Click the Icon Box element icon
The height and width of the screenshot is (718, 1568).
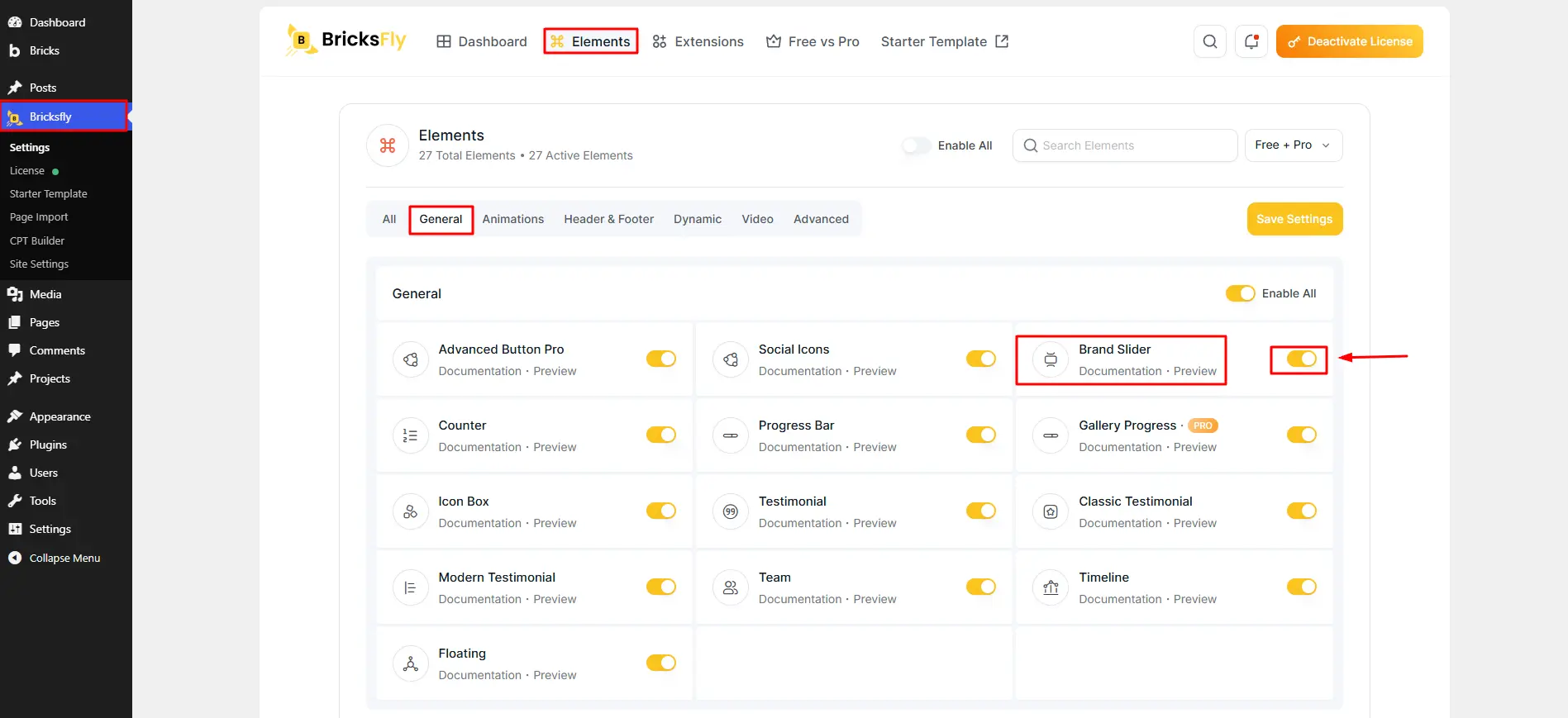point(410,511)
